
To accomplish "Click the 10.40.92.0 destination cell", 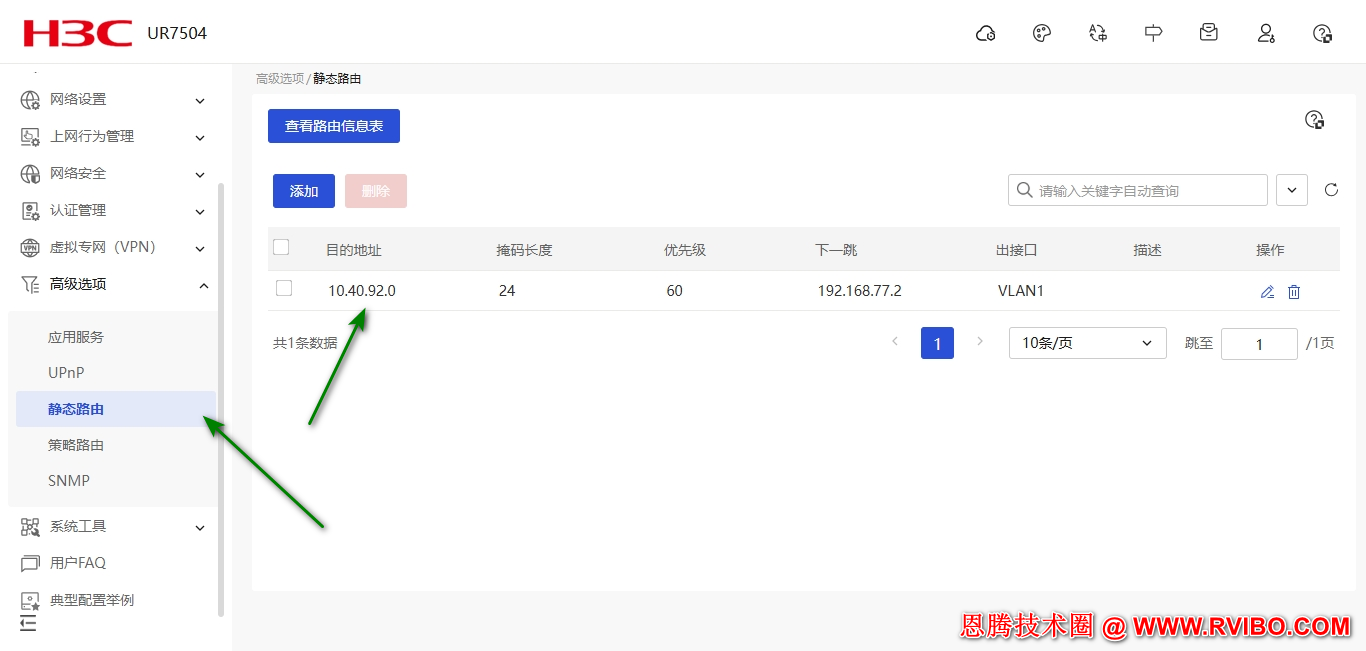I will pyautogui.click(x=362, y=291).
